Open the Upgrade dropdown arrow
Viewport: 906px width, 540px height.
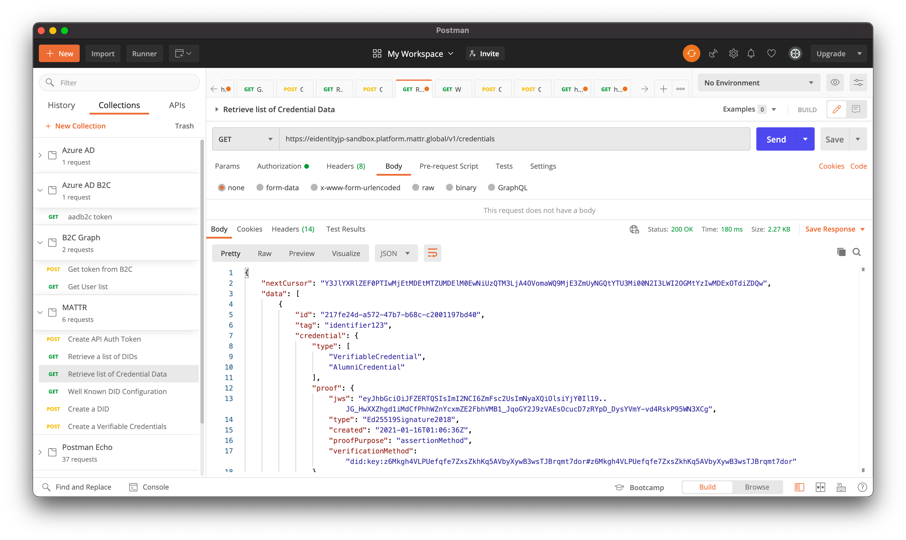click(859, 54)
